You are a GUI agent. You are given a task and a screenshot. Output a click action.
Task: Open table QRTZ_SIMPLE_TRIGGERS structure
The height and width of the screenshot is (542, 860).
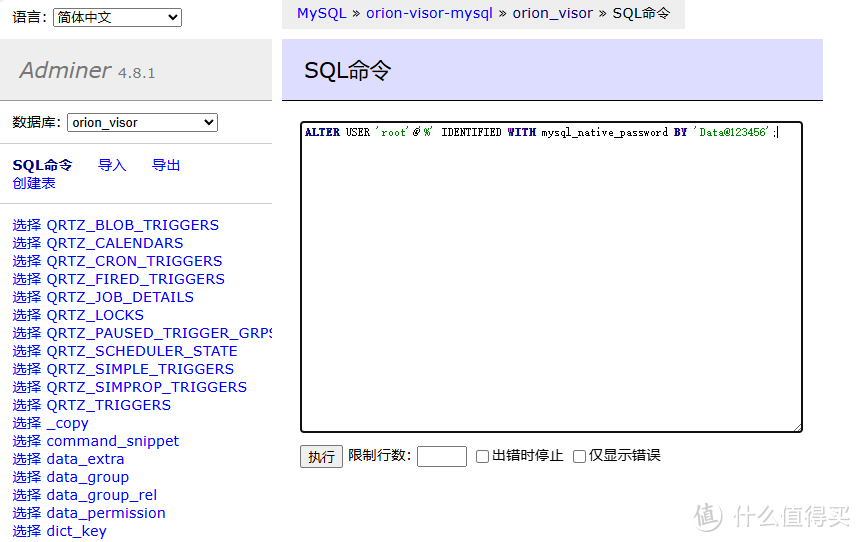tap(140, 370)
